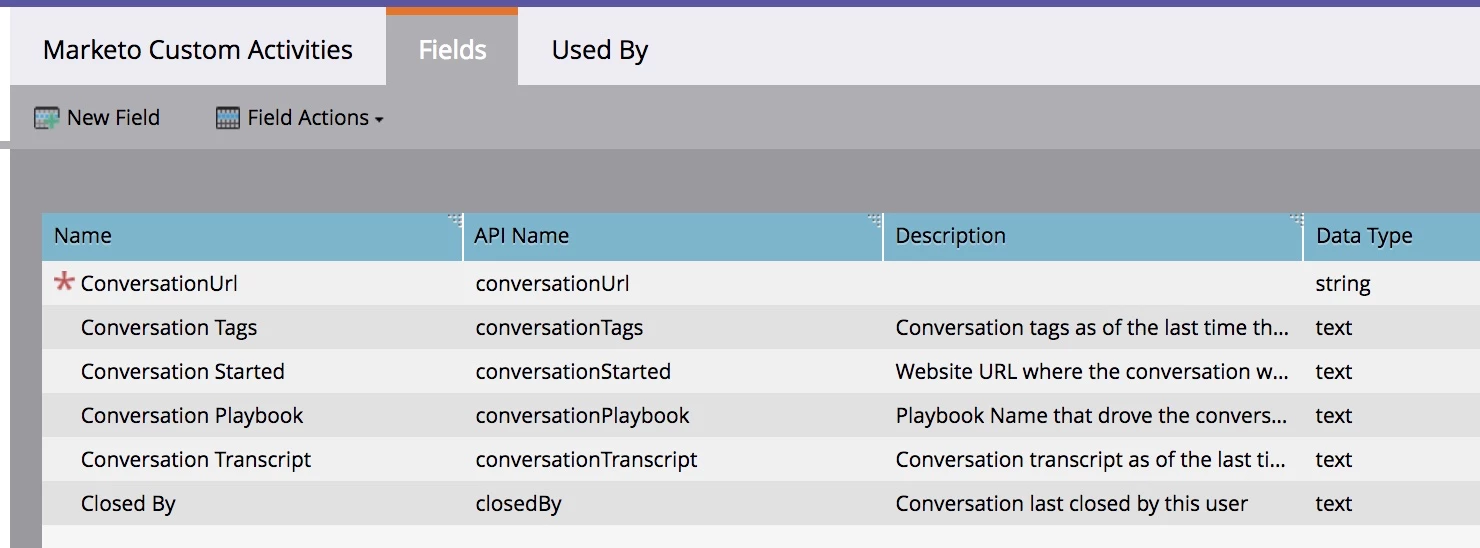
Task: Open the Used By tab
Action: tap(600, 50)
